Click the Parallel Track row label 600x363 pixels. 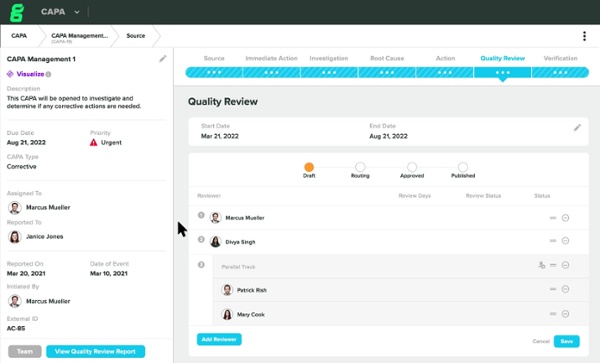[x=238, y=267]
